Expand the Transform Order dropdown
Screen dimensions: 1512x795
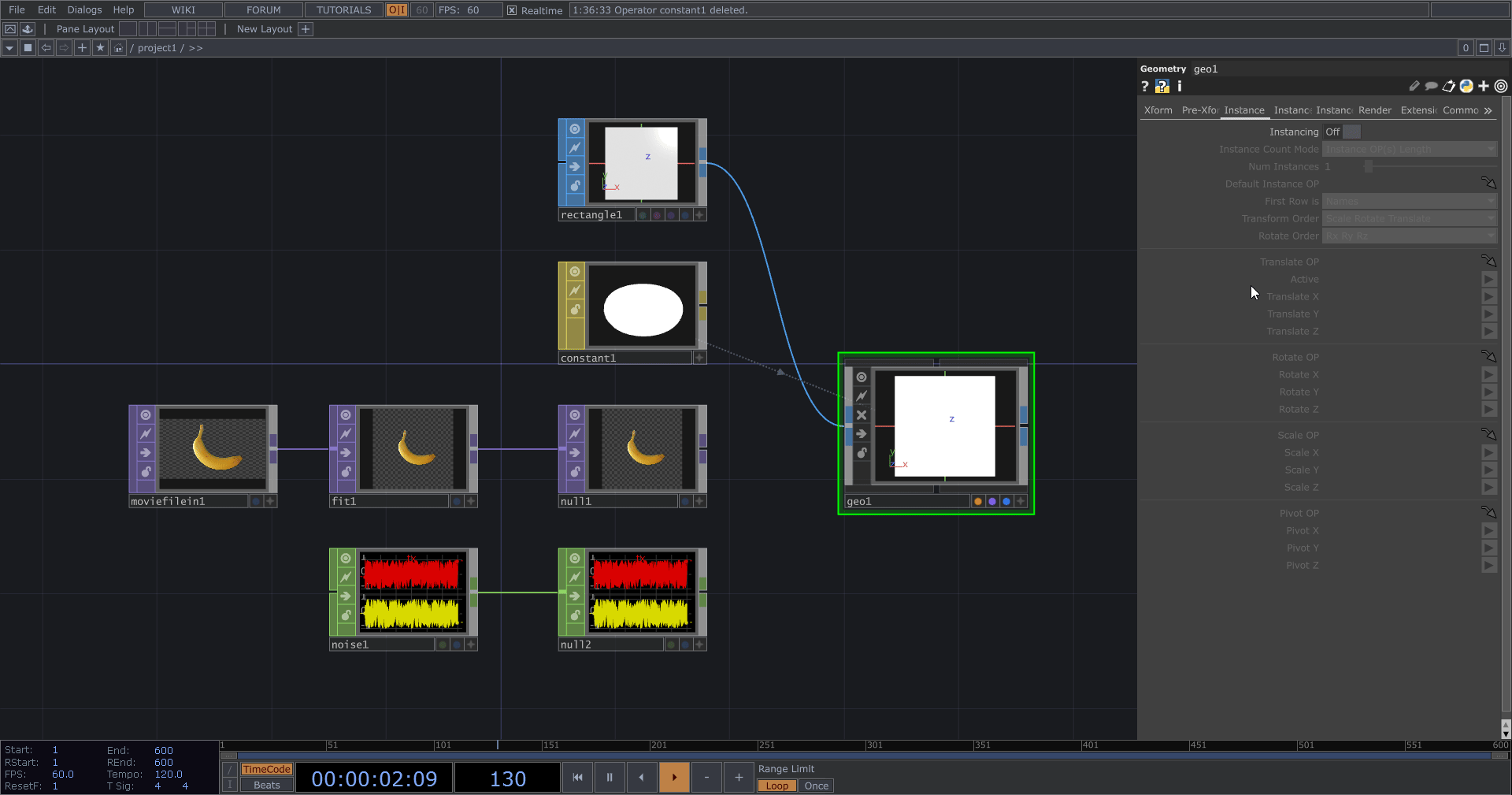click(x=1409, y=219)
